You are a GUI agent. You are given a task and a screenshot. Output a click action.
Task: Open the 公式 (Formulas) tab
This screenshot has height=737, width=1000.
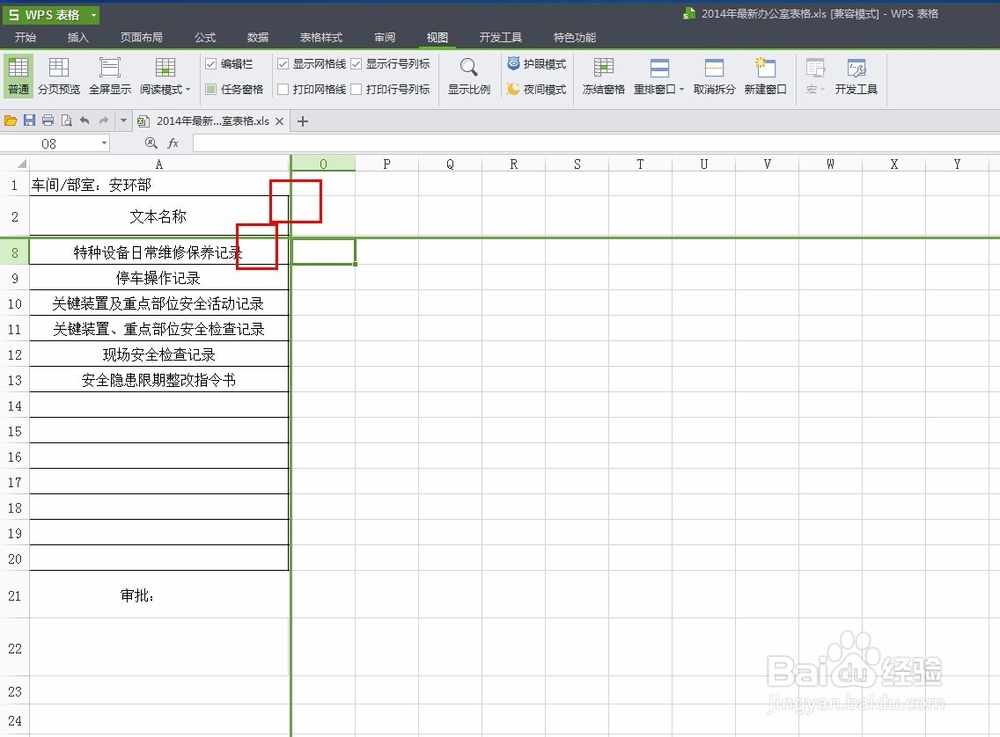tap(205, 38)
